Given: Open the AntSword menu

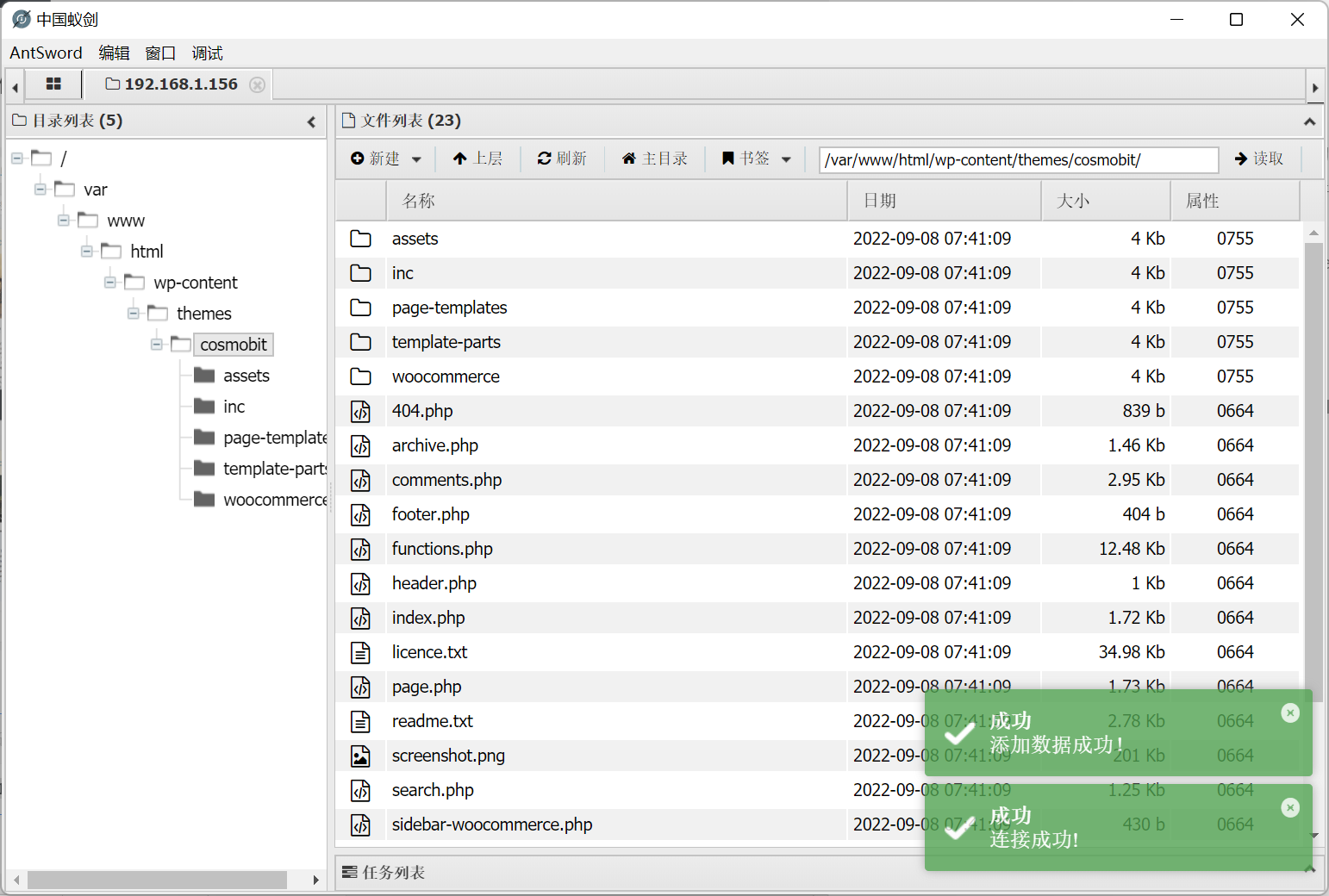Looking at the screenshot, I should [46, 53].
